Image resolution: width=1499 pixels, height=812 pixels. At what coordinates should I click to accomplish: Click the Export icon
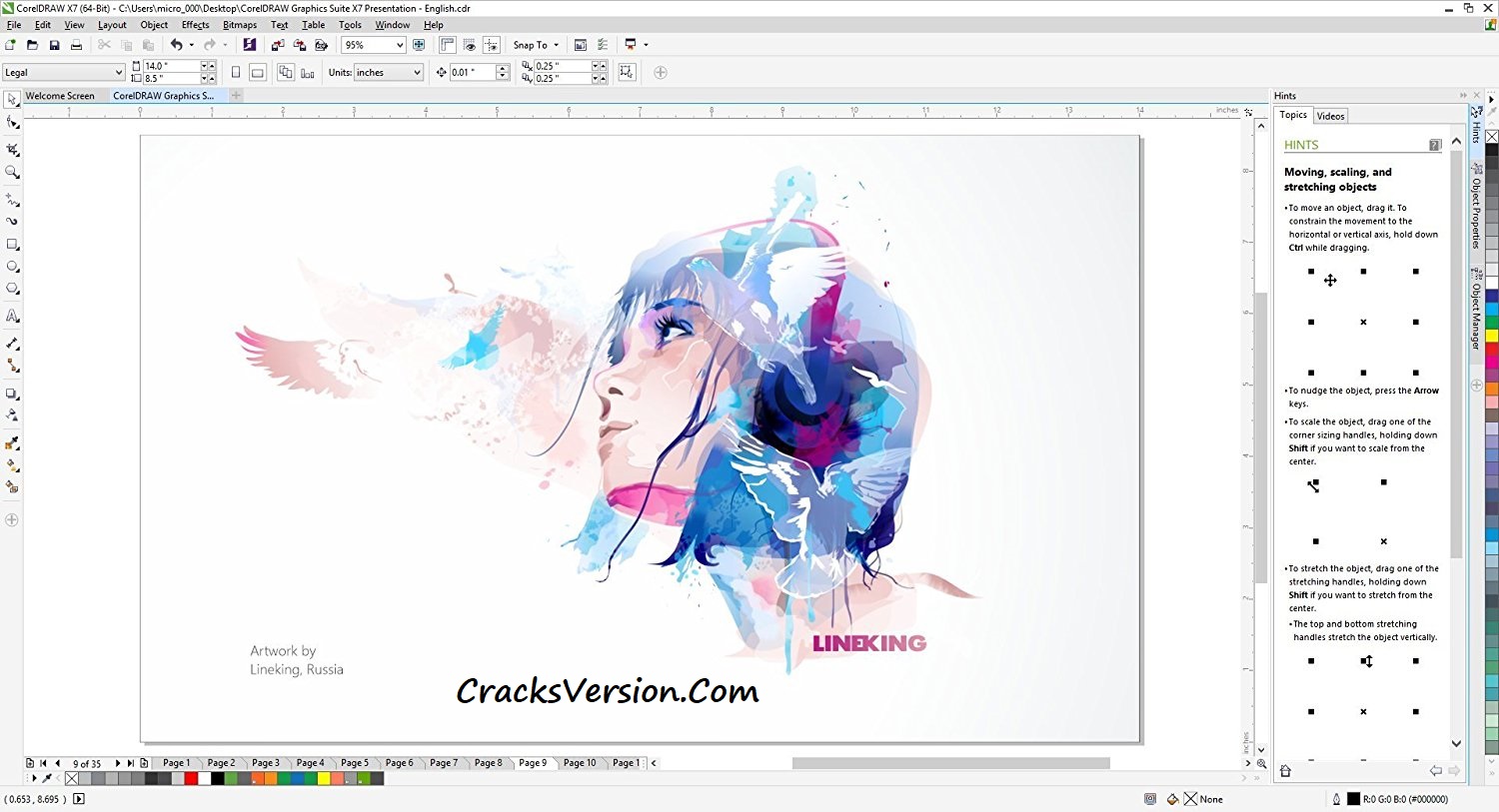point(300,45)
